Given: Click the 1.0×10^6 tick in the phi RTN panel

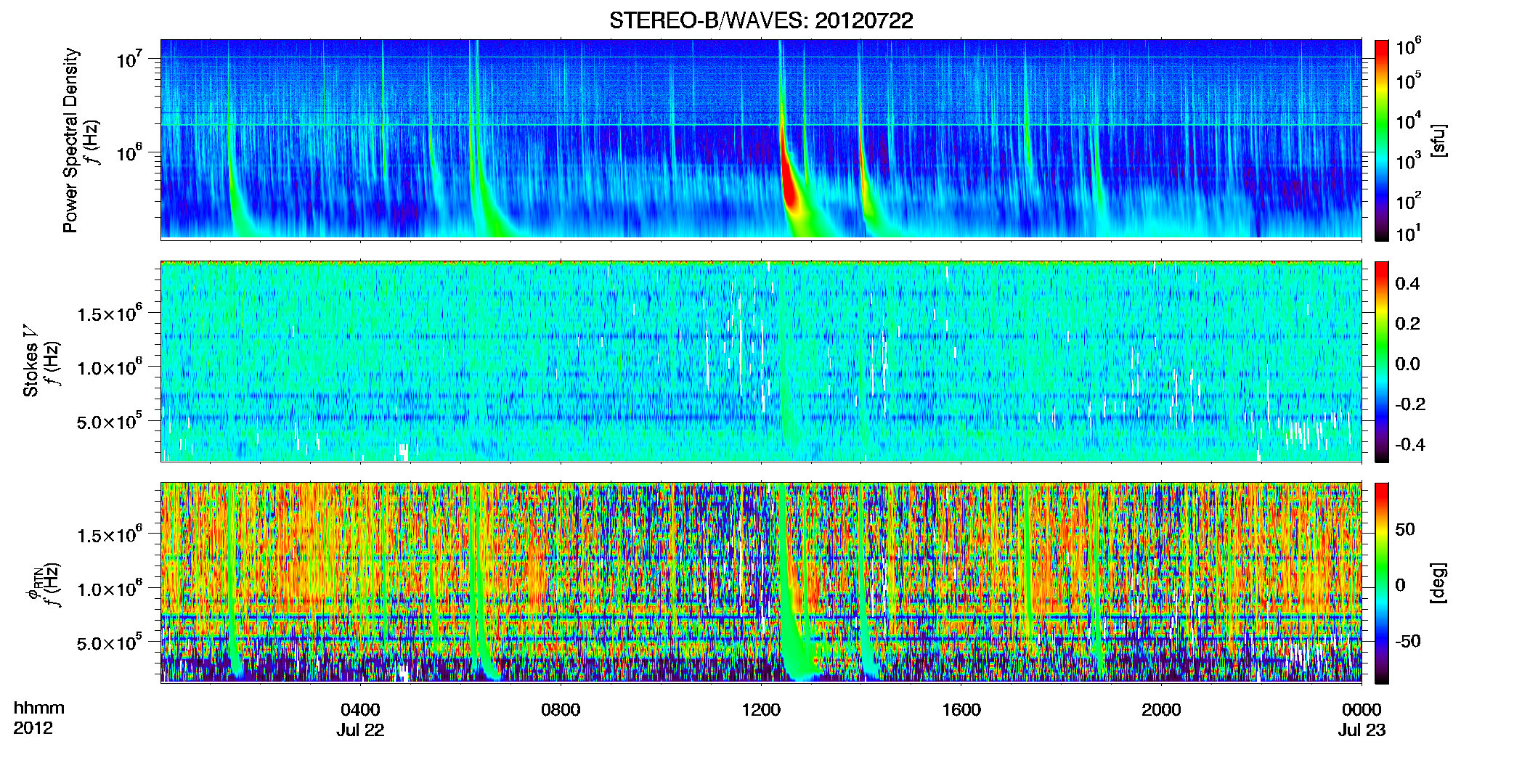Looking at the screenshot, I should click(109, 589).
